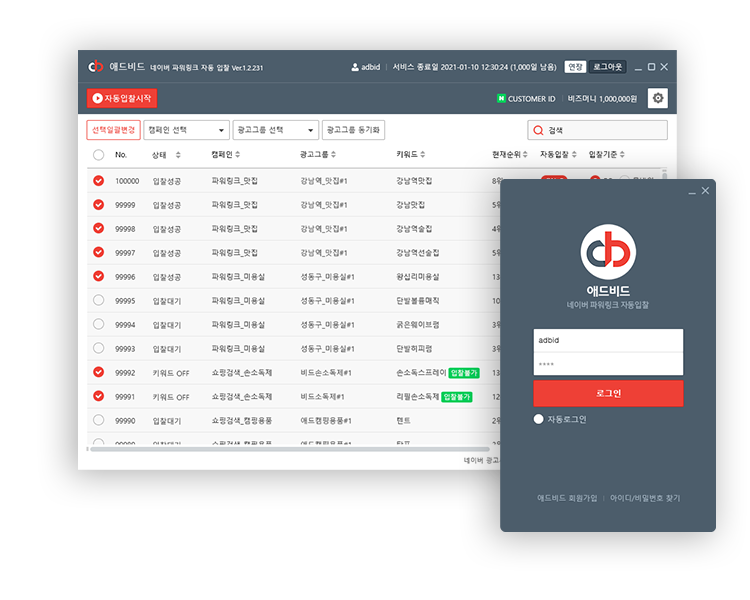Close the main 애드비드 window
Image resolution: width=750 pixels, height=600 pixels.
click(664, 67)
